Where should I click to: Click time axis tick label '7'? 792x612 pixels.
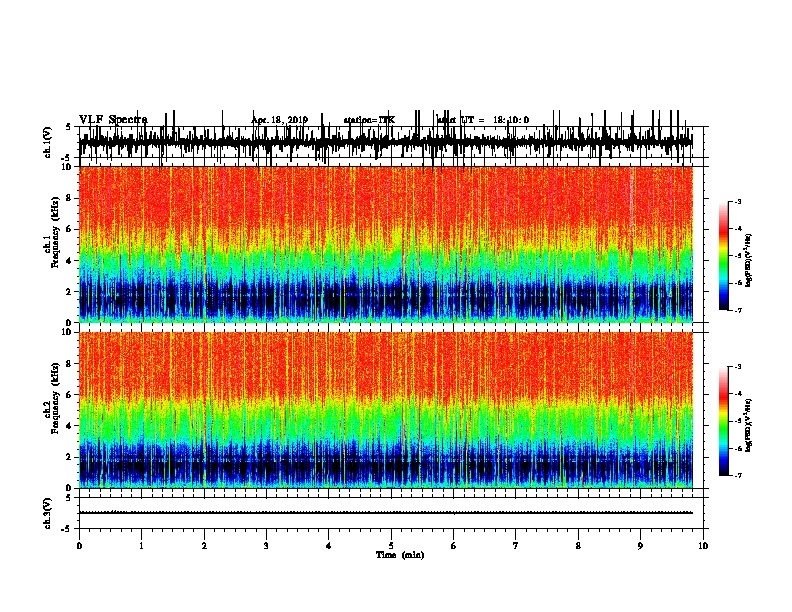click(516, 546)
